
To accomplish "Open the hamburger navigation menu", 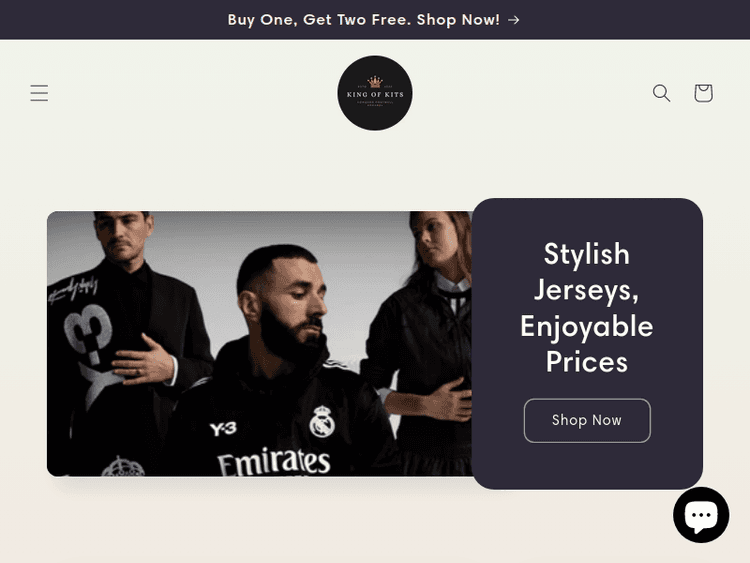I will (x=39, y=93).
